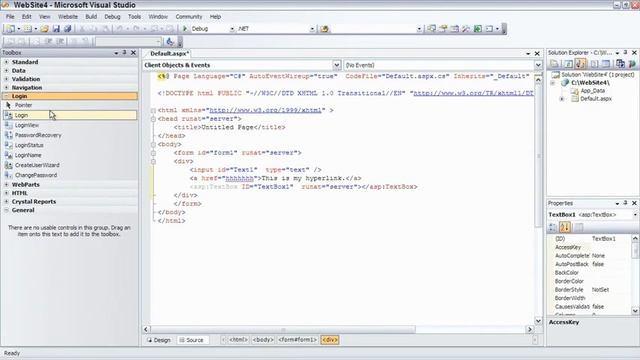Screen dimensions: 640x360
Task: Select the App_Data folder in Solution Explorer
Action: [592, 91]
